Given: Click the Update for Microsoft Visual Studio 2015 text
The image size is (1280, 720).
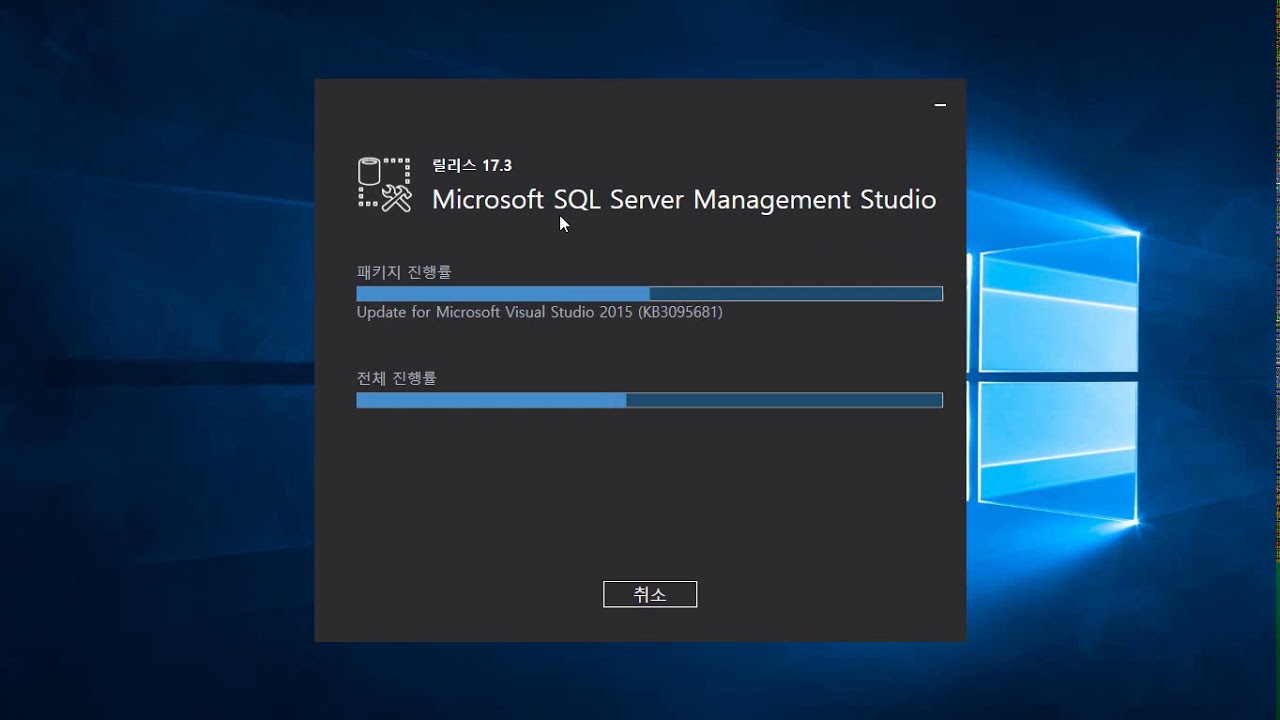Looking at the screenshot, I should 539,312.
